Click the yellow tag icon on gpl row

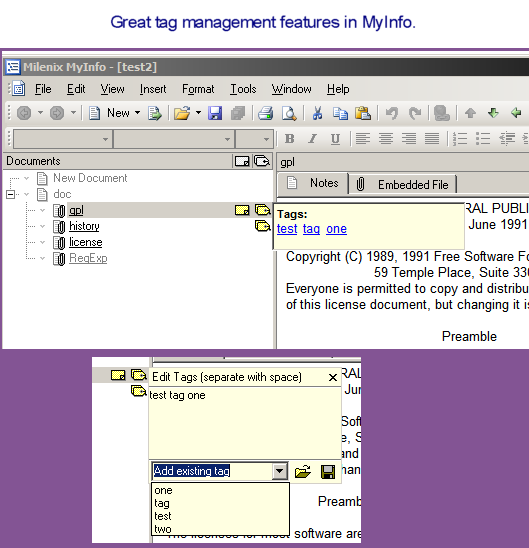point(262,210)
